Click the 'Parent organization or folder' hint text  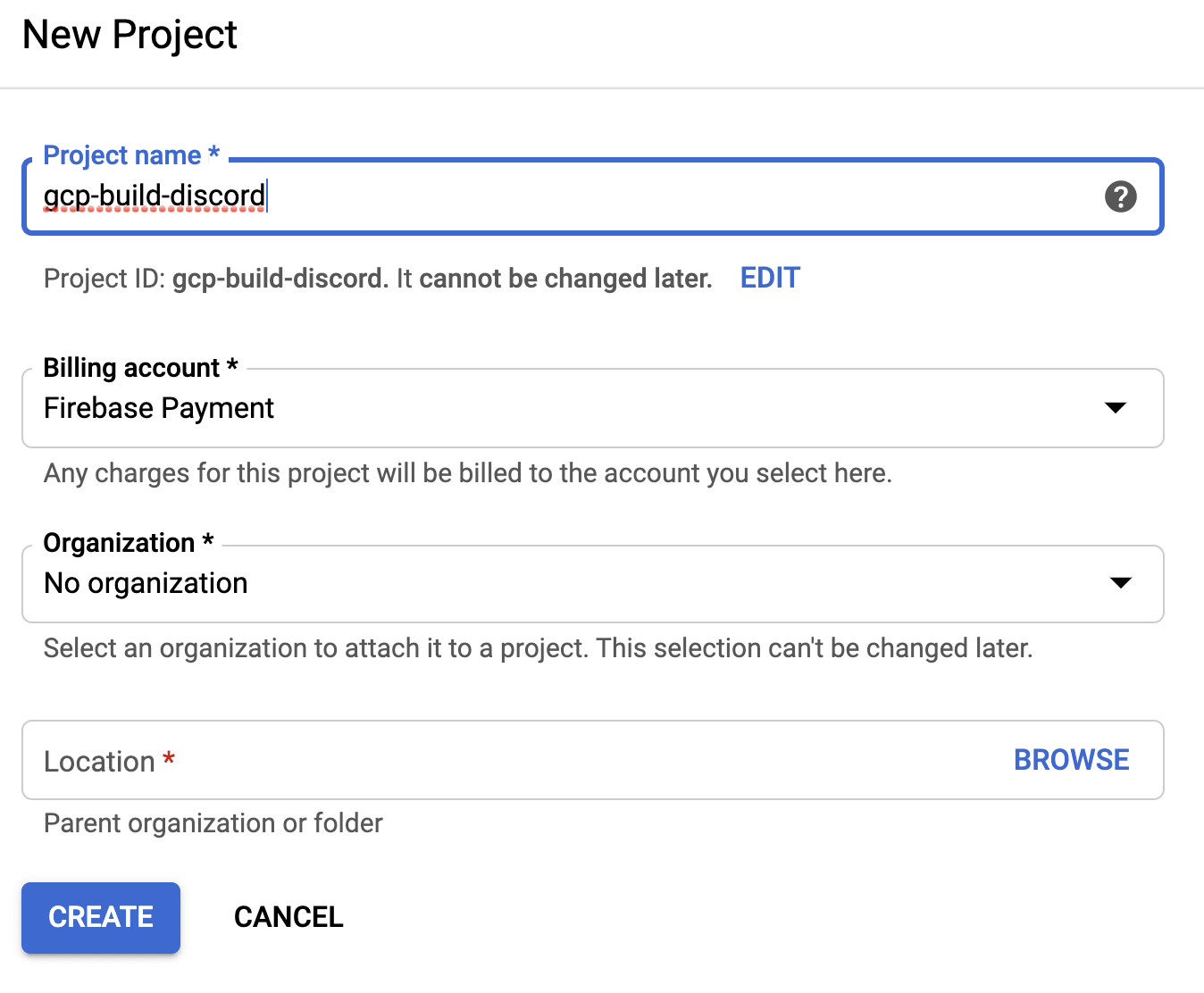(x=213, y=823)
